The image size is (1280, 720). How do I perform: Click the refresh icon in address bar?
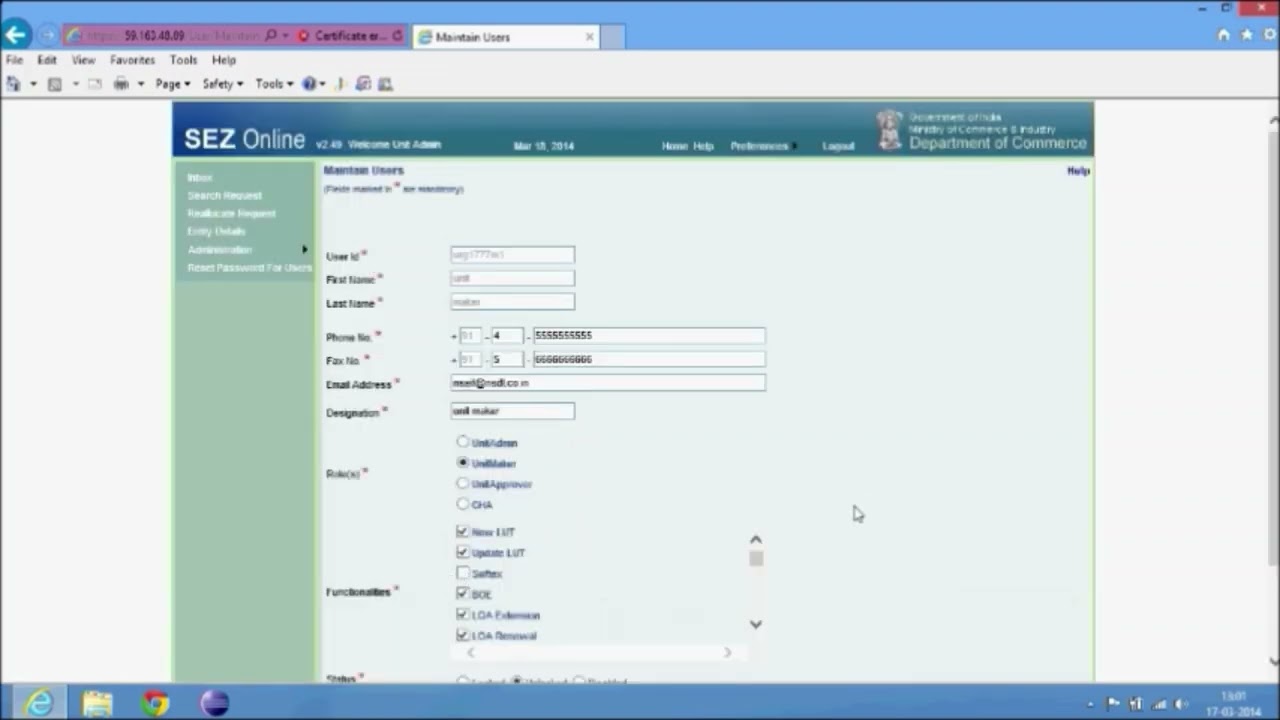point(398,36)
